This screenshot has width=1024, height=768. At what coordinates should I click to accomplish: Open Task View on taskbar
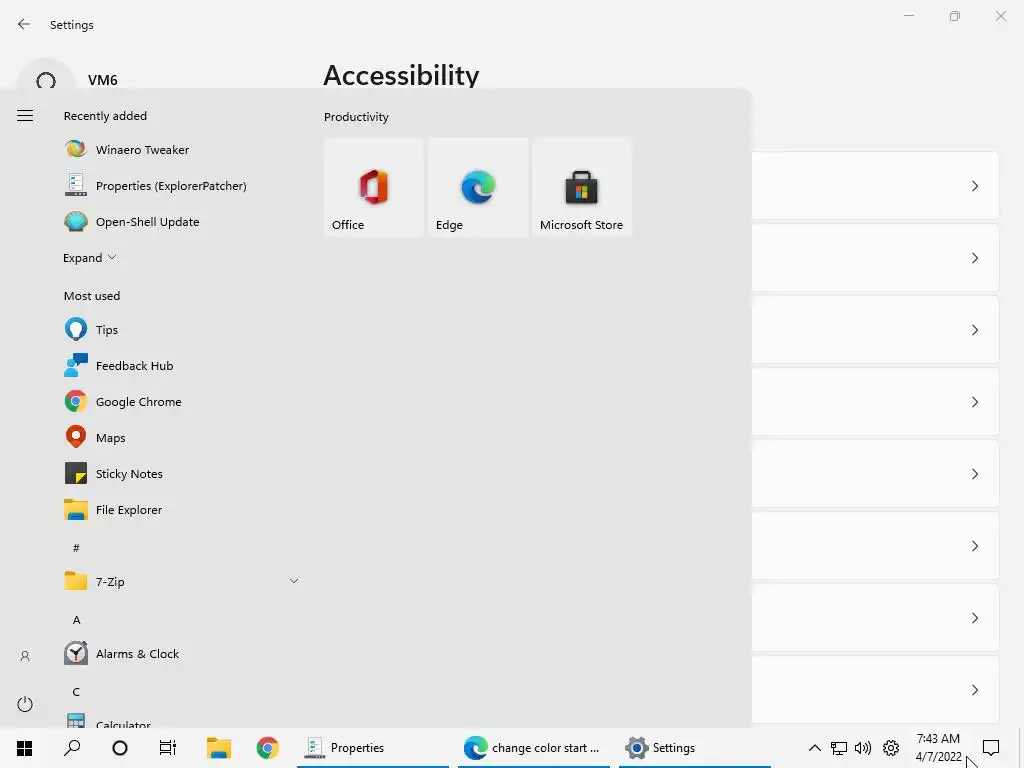pos(168,748)
